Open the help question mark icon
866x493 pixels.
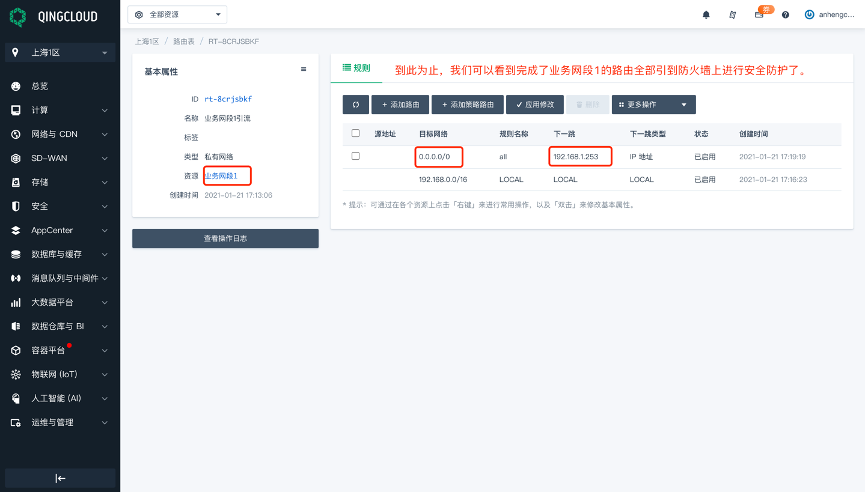tap(785, 15)
